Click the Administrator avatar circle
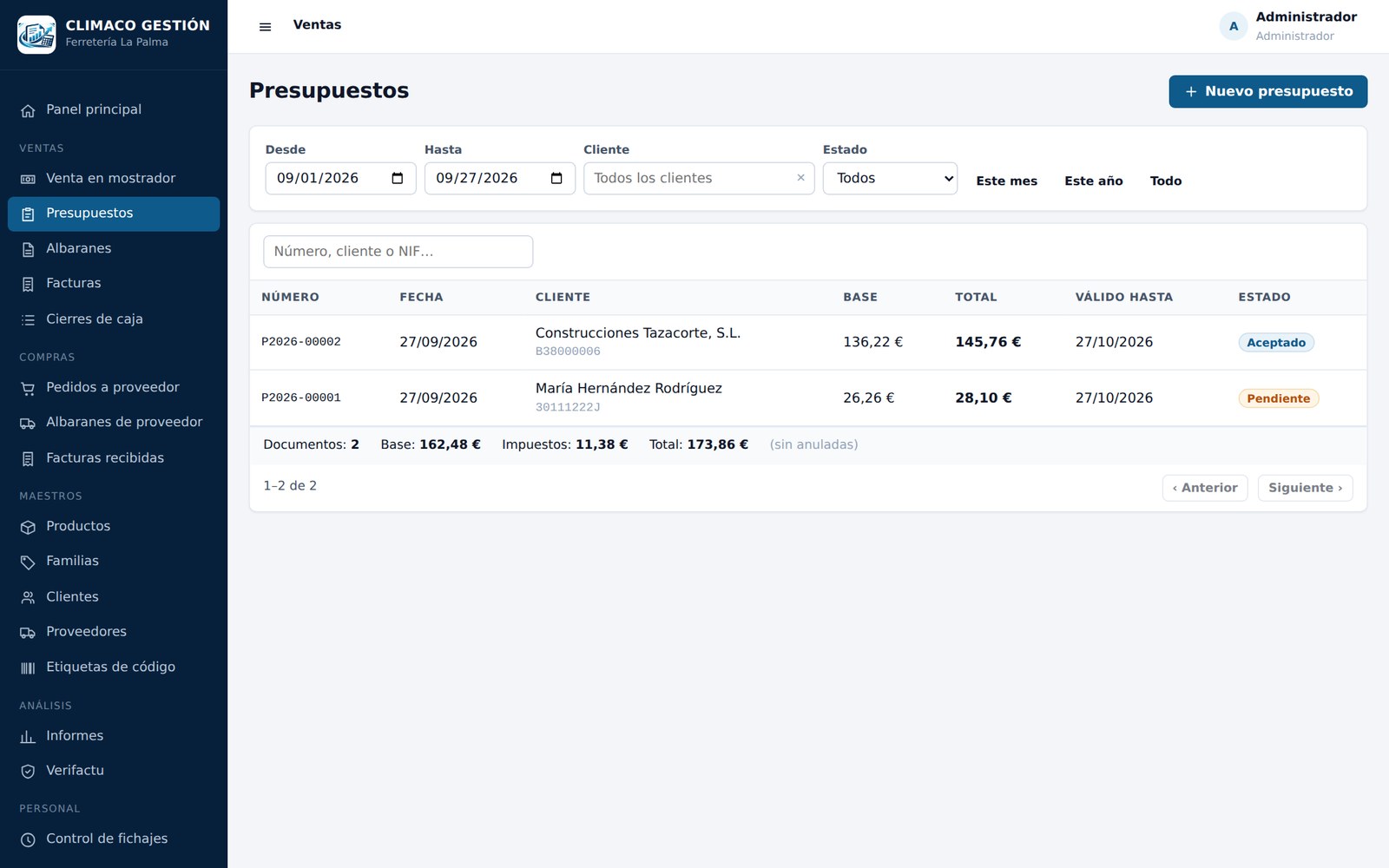 coord(1234,26)
